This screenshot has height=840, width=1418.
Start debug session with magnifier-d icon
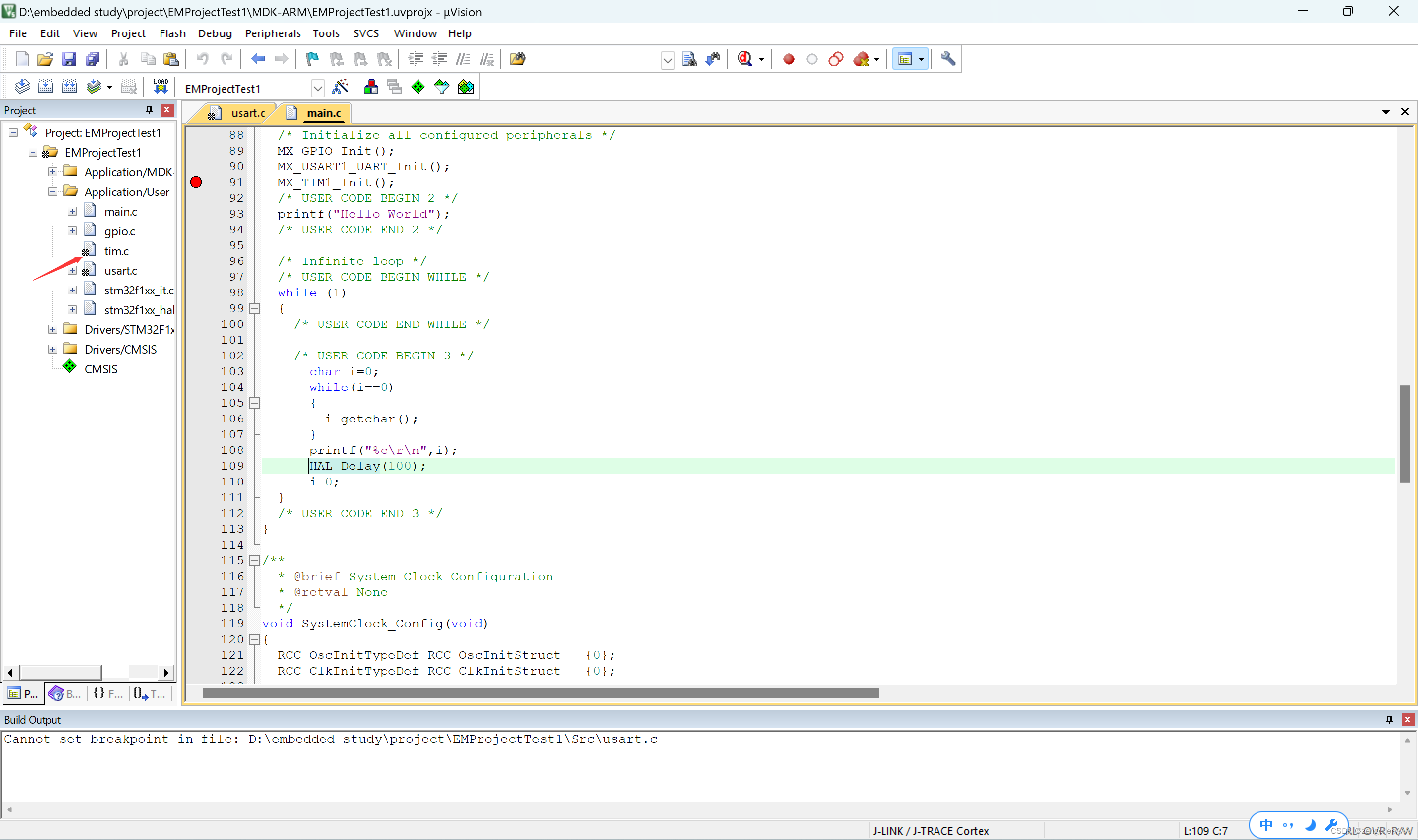tap(744, 59)
